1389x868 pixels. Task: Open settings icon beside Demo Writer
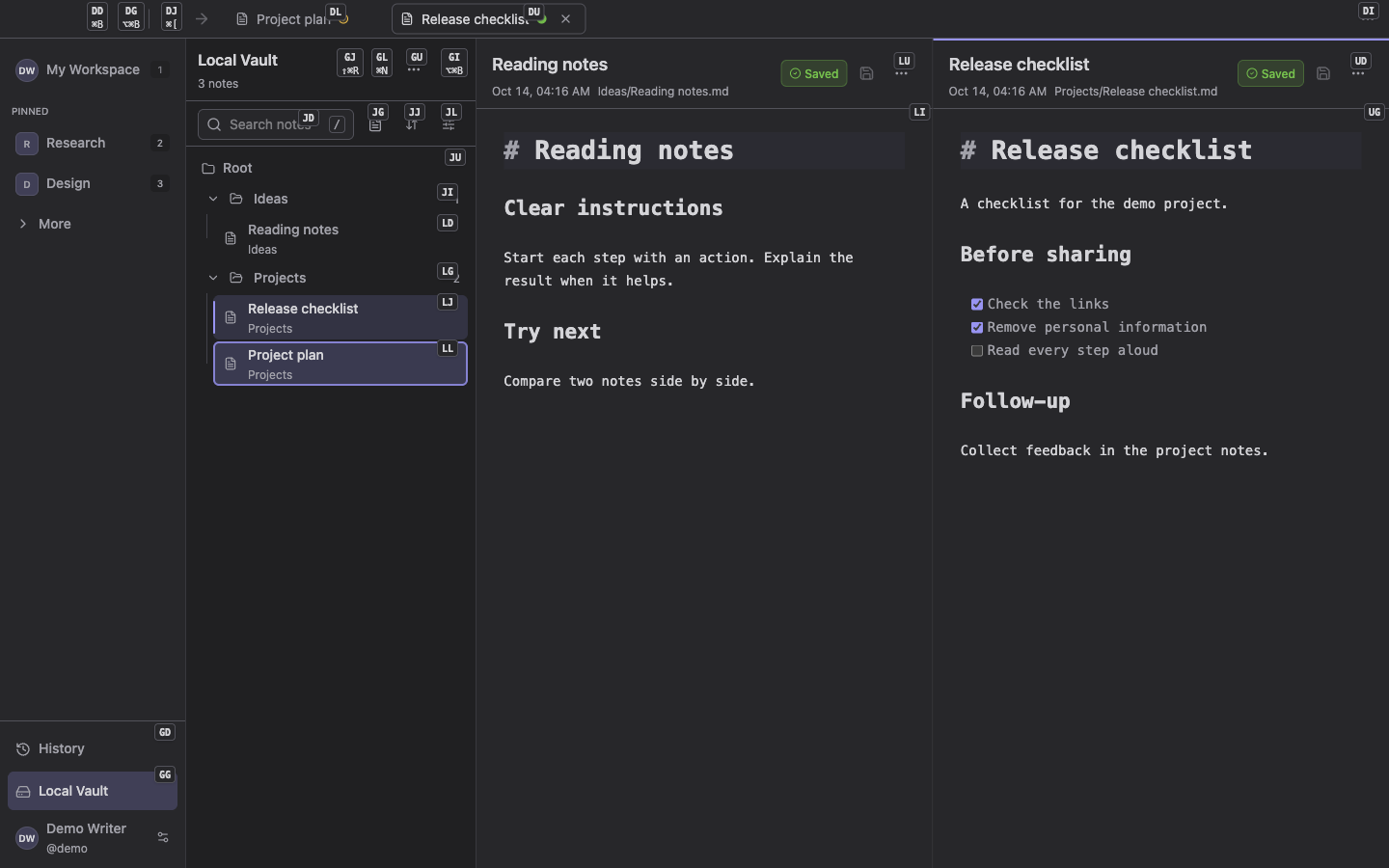click(x=163, y=837)
